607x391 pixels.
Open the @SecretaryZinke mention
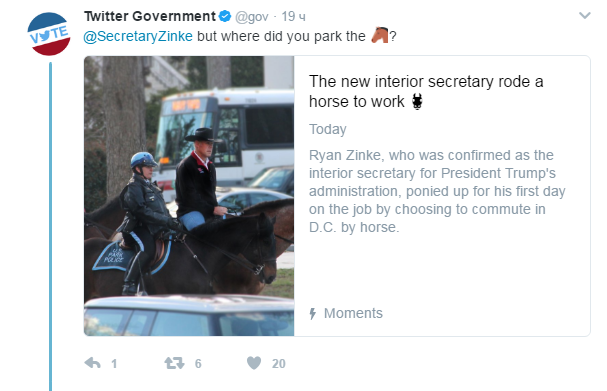pos(138,36)
